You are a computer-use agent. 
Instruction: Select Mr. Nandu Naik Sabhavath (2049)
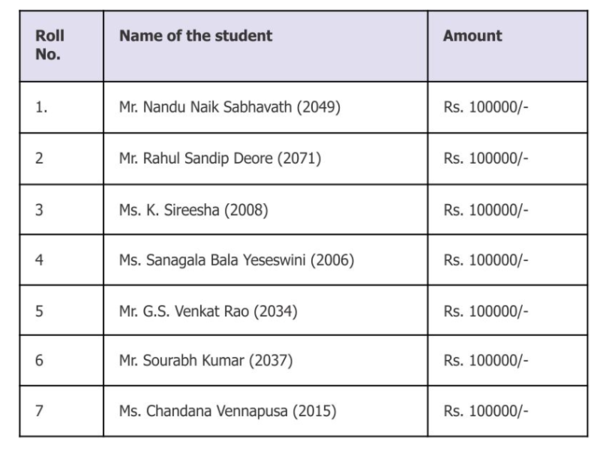(229, 108)
